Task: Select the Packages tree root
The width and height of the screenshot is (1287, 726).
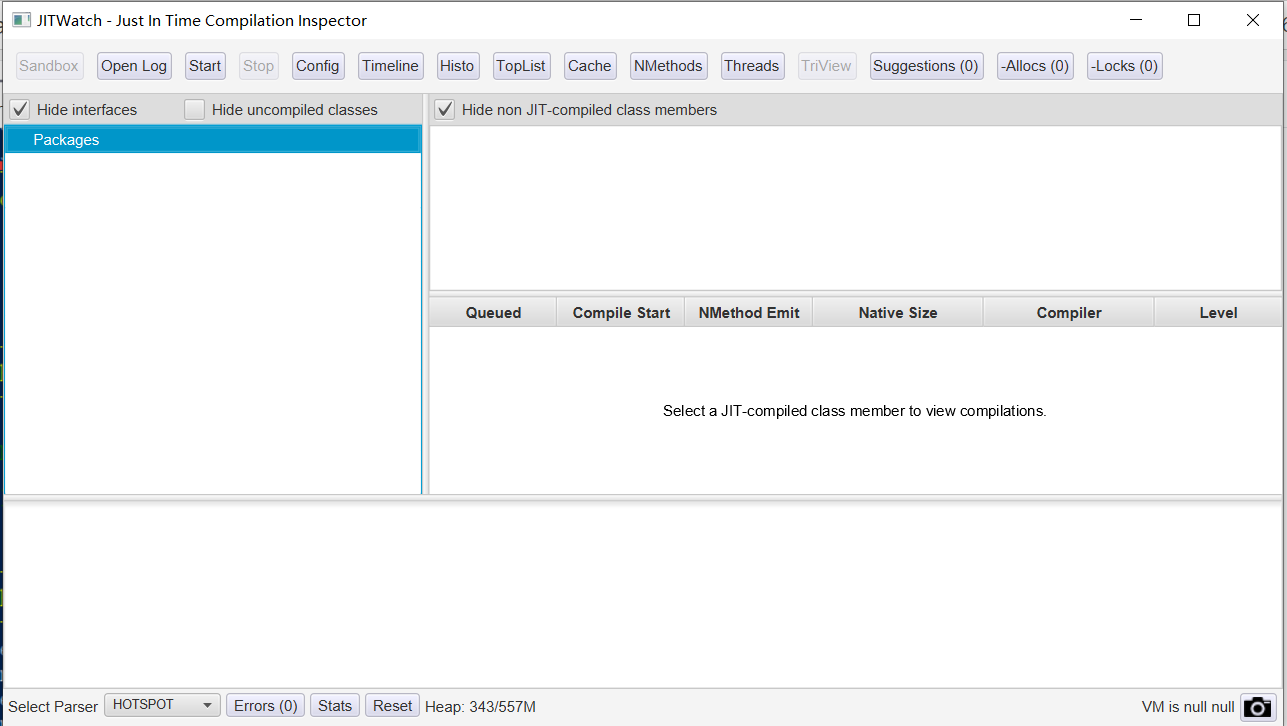Action: pos(213,140)
